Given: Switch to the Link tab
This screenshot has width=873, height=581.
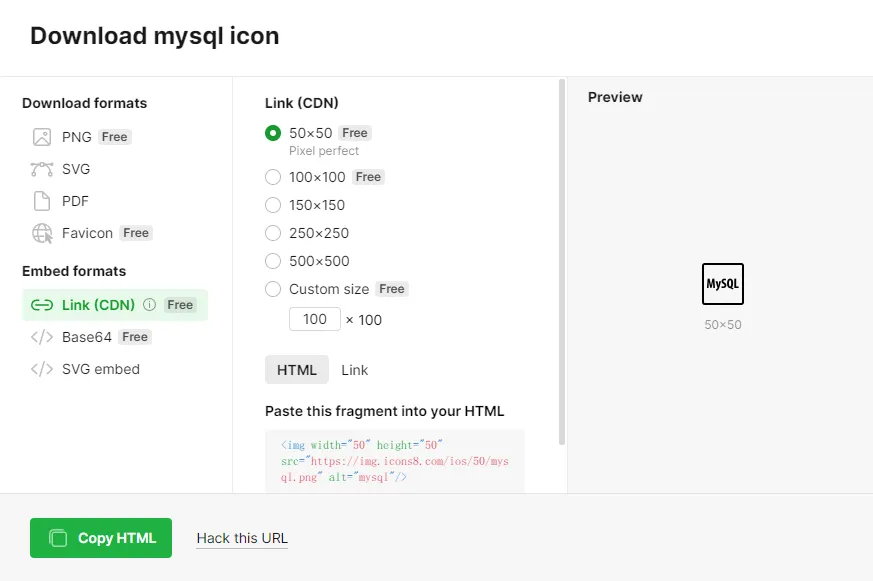Looking at the screenshot, I should [x=355, y=370].
